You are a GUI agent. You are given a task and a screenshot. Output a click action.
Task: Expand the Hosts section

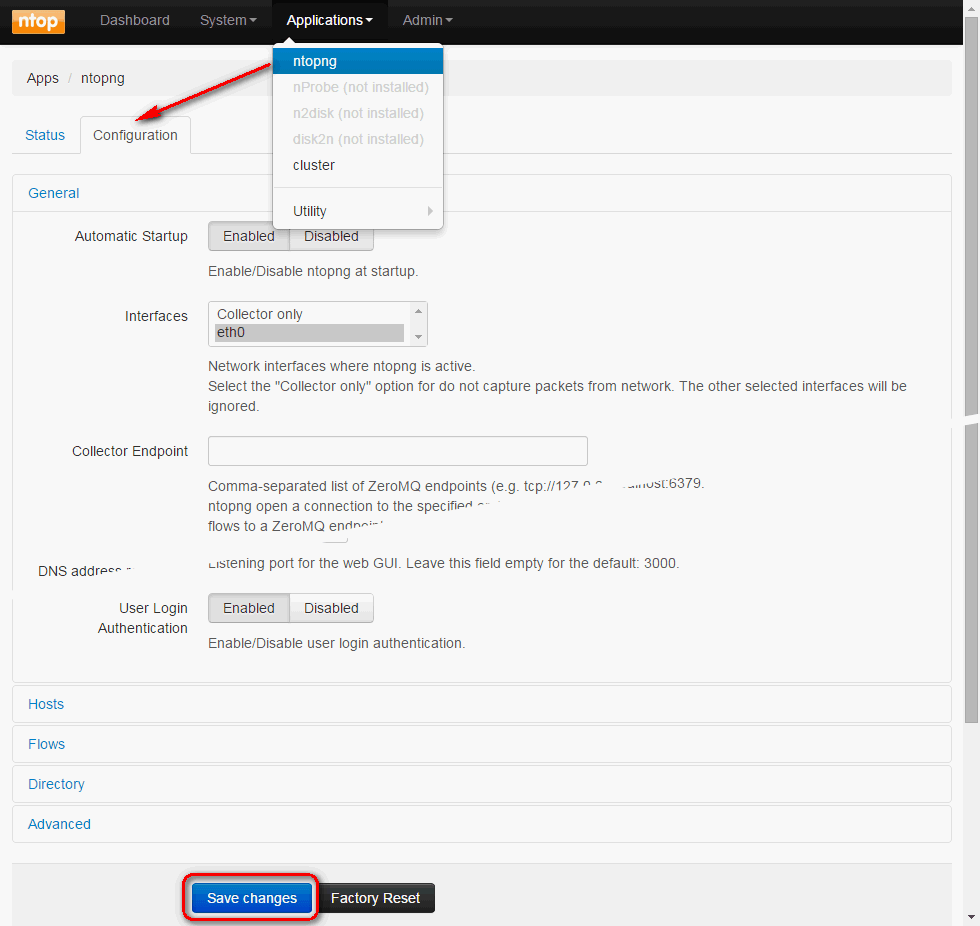pyautogui.click(x=46, y=704)
